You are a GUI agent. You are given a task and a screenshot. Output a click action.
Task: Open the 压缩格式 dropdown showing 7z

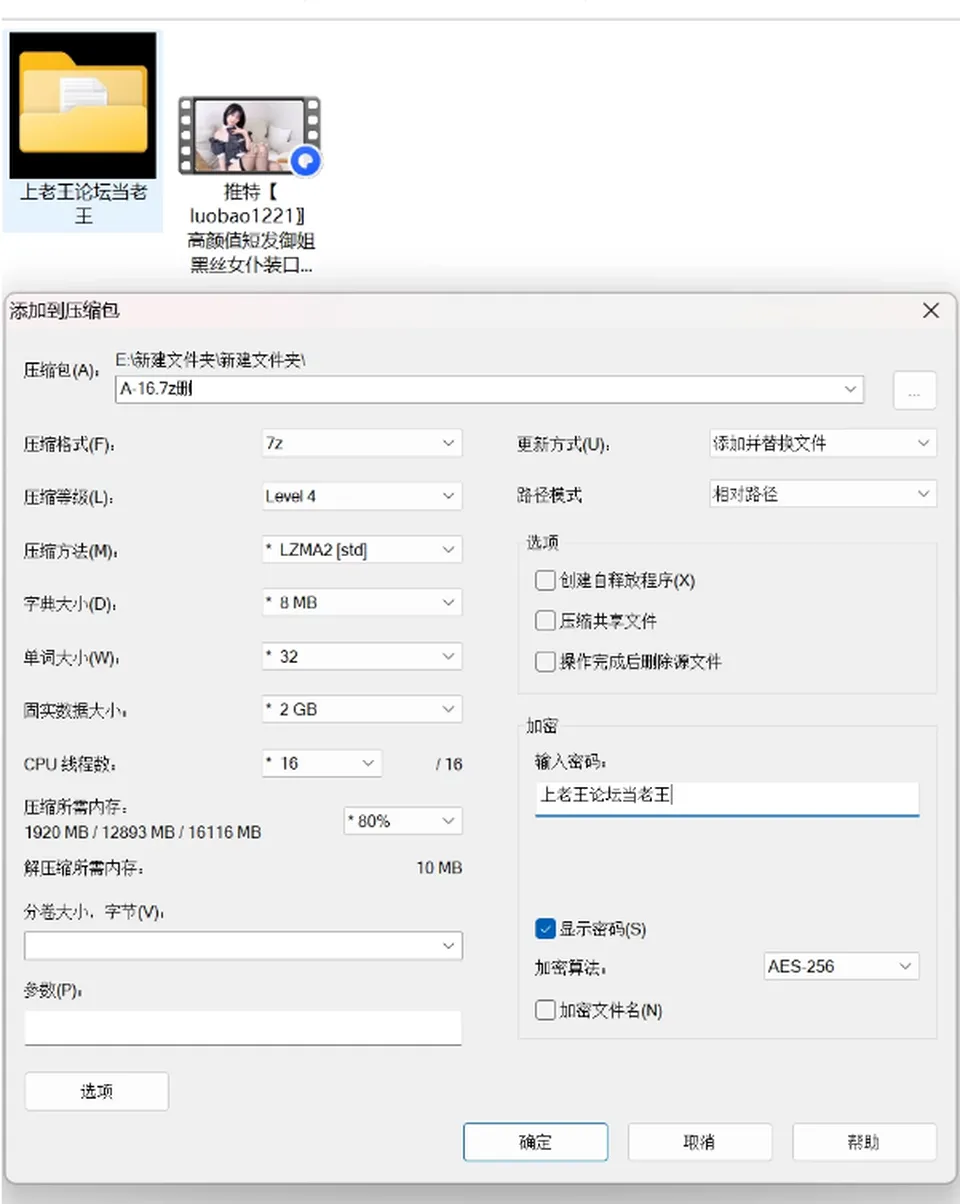[362, 443]
